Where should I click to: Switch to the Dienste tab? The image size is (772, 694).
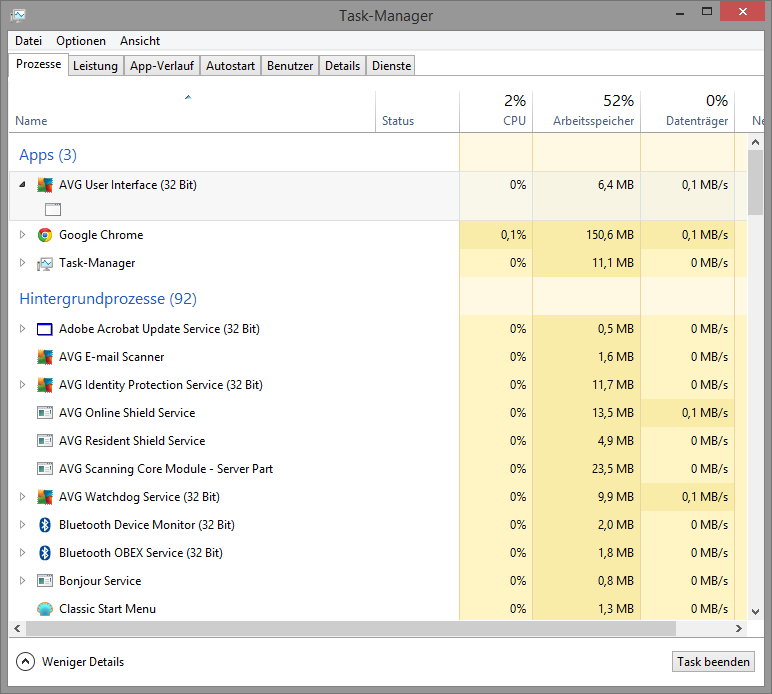click(x=391, y=66)
